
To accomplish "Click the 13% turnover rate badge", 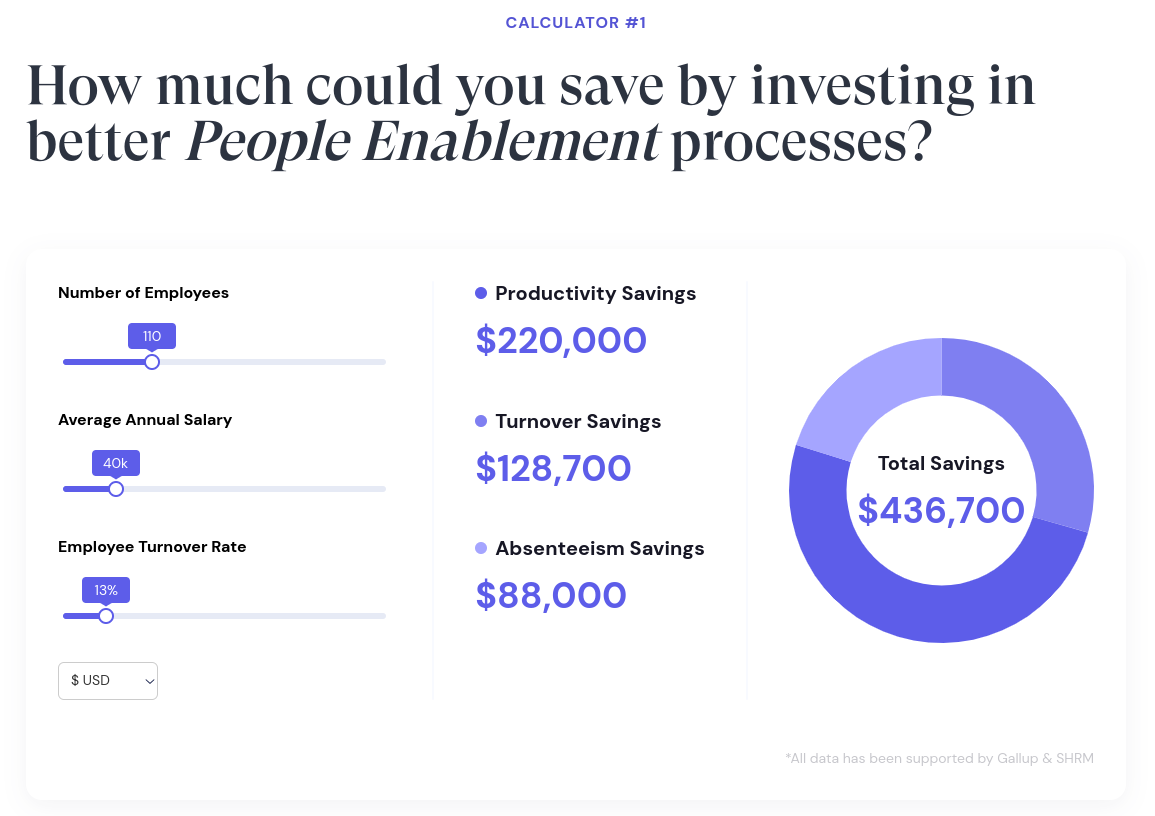I will 105,590.
